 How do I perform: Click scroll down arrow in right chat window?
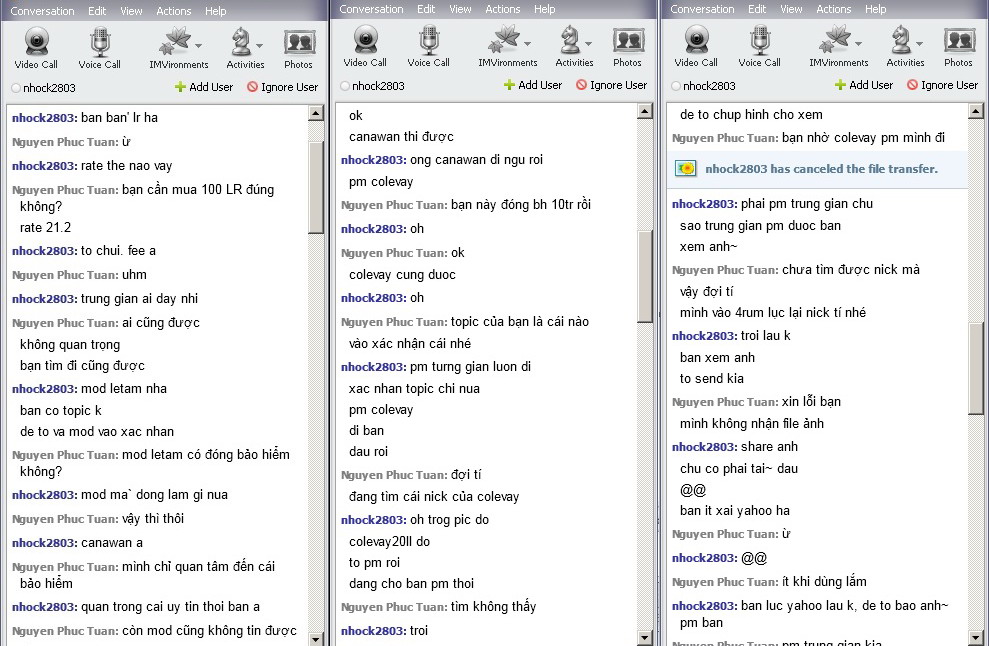(976, 637)
